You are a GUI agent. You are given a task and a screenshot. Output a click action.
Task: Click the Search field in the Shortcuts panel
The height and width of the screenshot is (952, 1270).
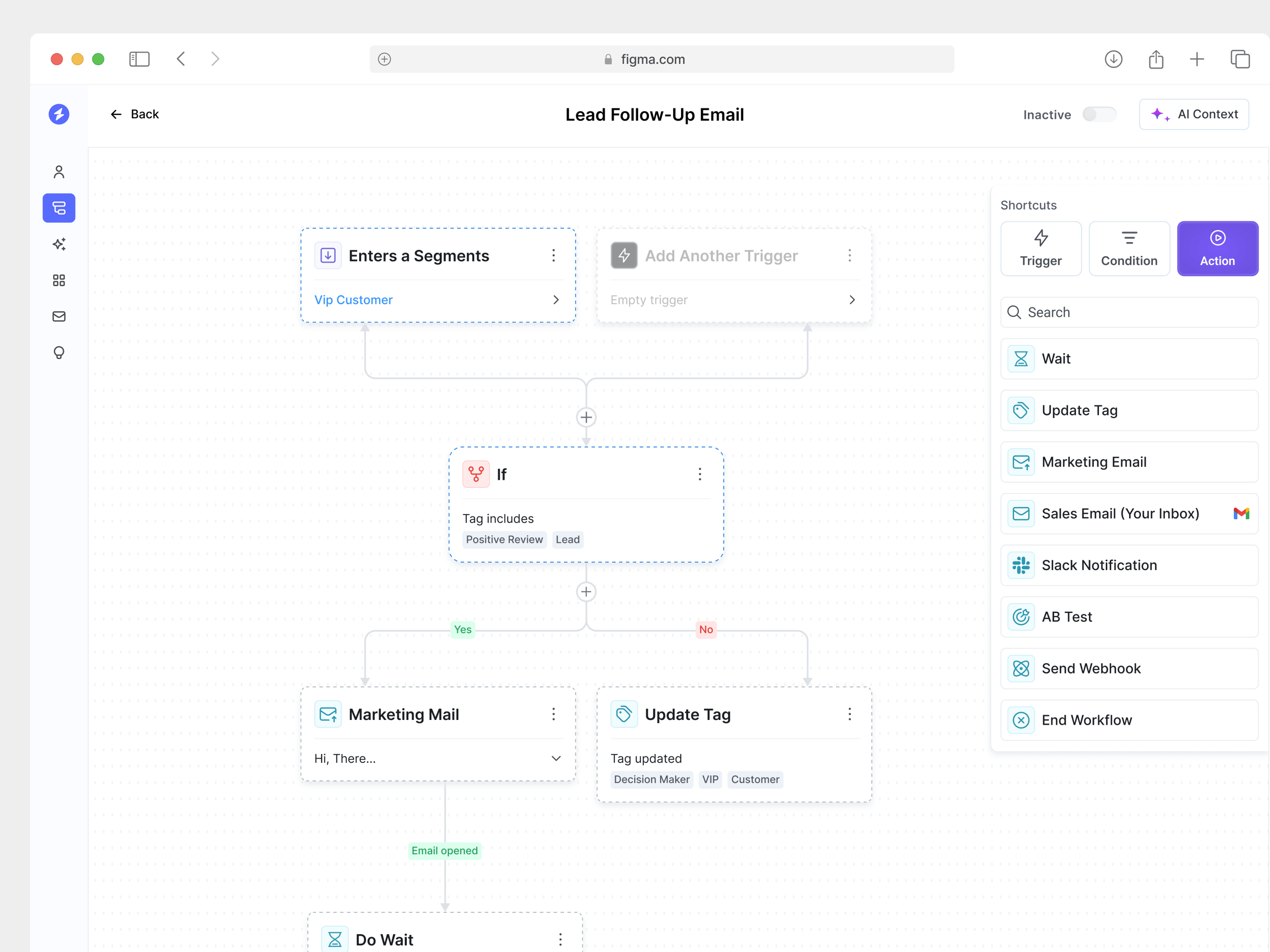pos(1128,311)
